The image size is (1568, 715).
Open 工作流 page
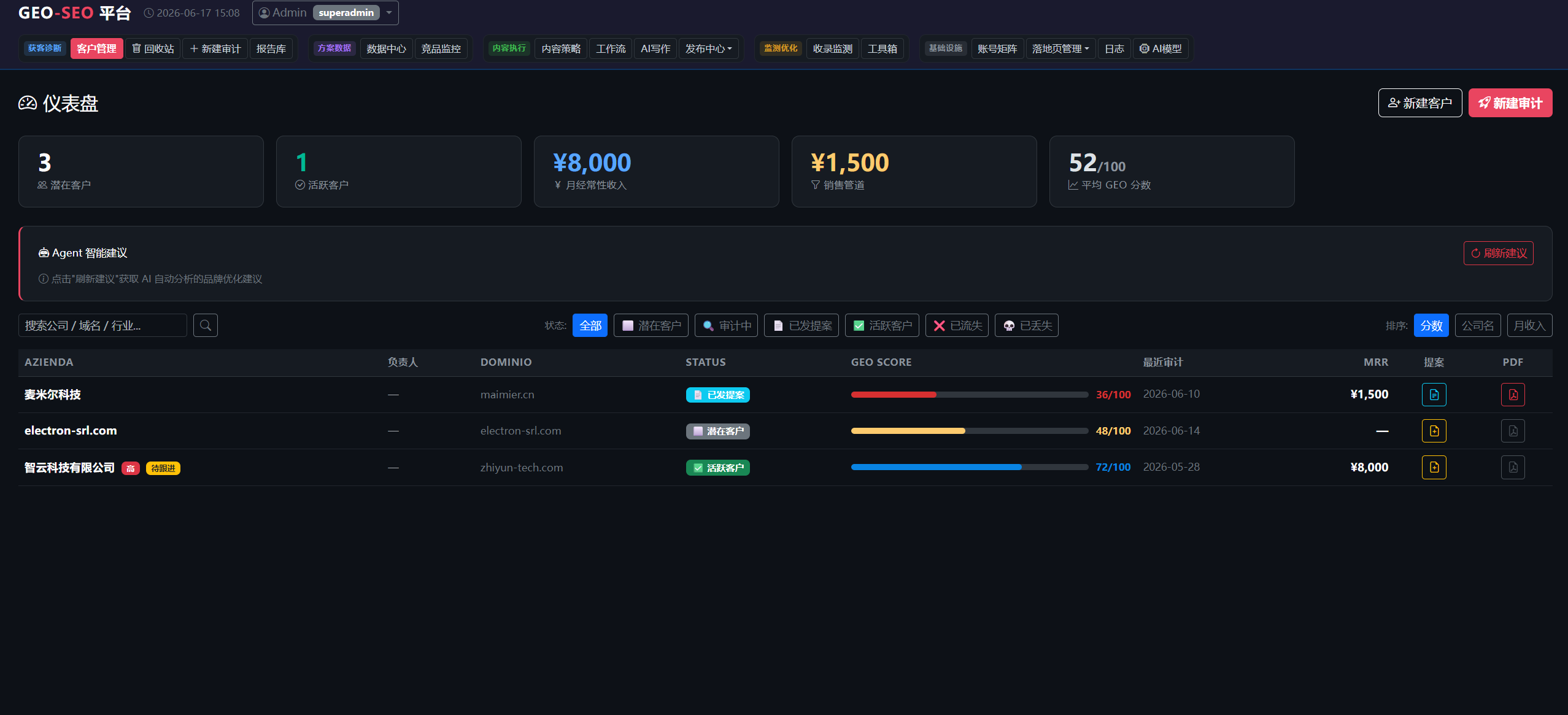pyautogui.click(x=611, y=48)
